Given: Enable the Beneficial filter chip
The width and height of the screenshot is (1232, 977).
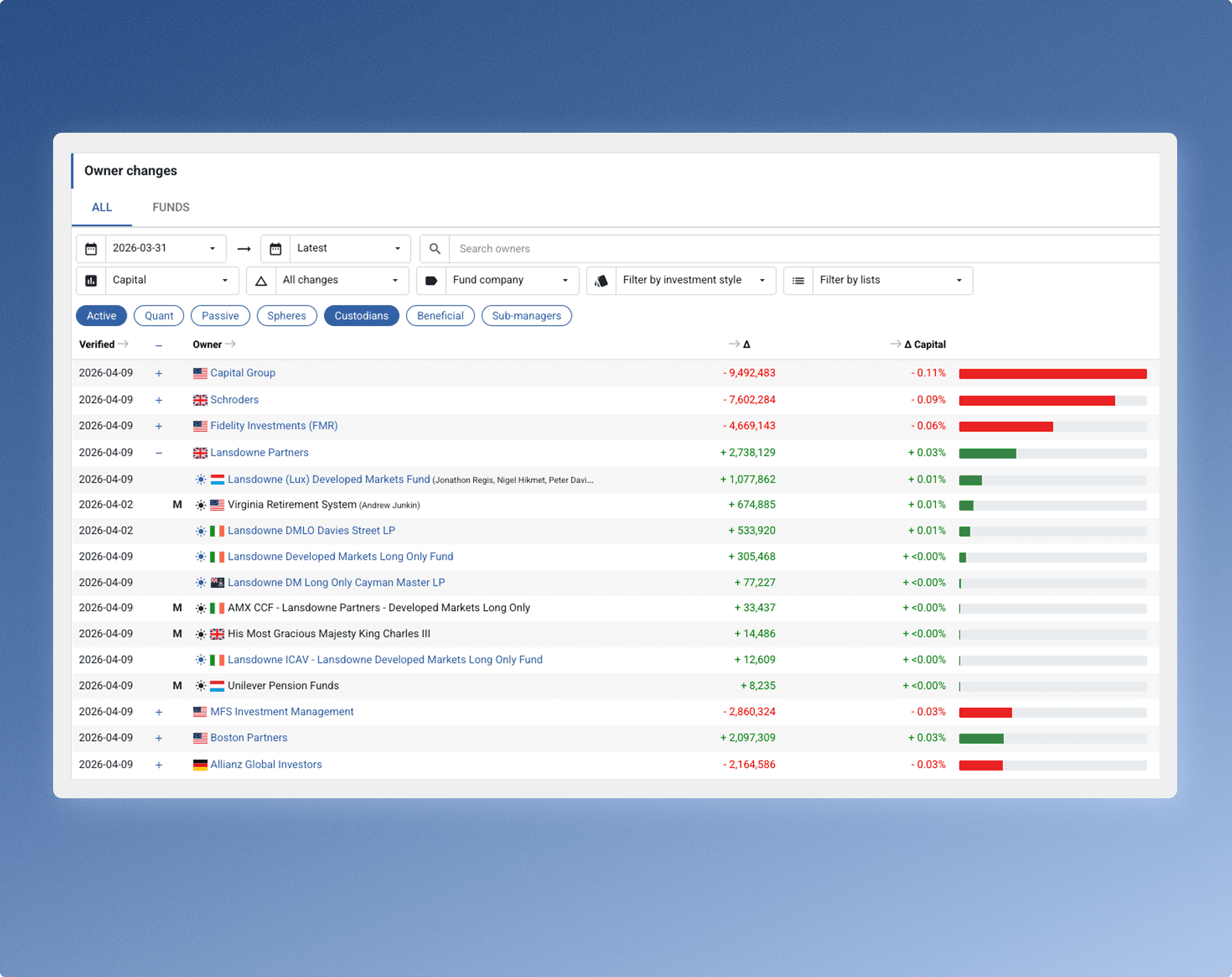Looking at the screenshot, I should tap(440, 316).
